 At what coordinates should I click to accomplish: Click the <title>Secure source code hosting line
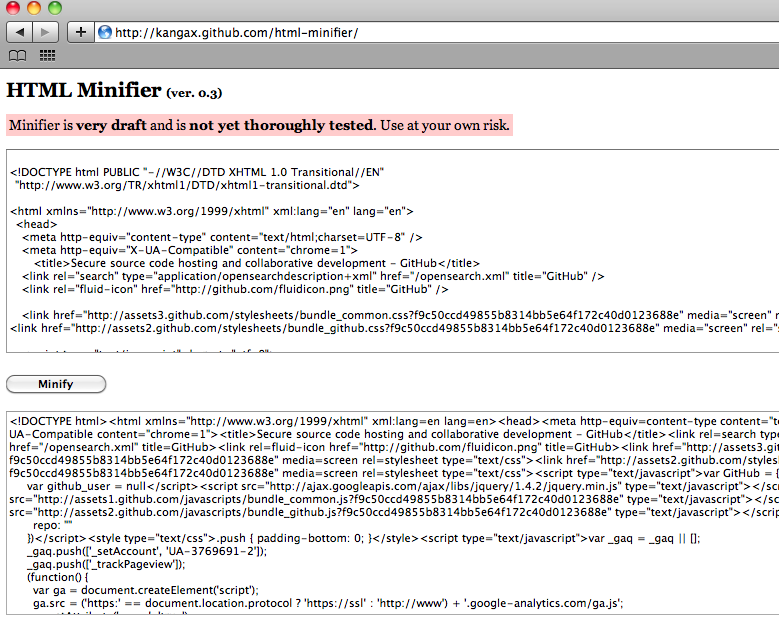(x=257, y=263)
